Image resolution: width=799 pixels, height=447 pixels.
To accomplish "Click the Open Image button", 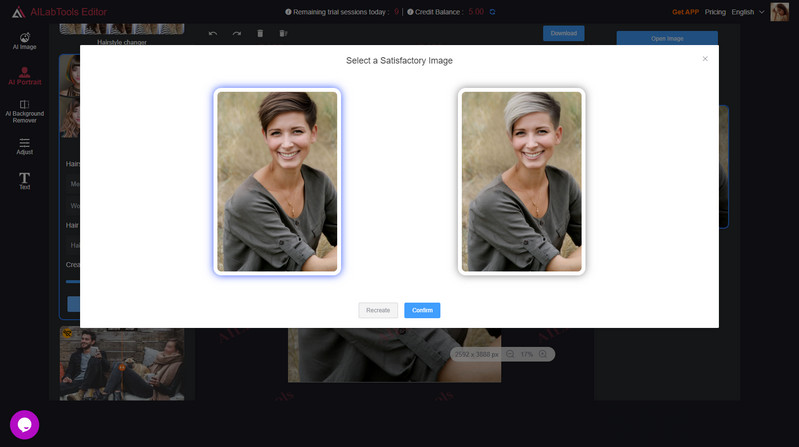I will pos(667,38).
